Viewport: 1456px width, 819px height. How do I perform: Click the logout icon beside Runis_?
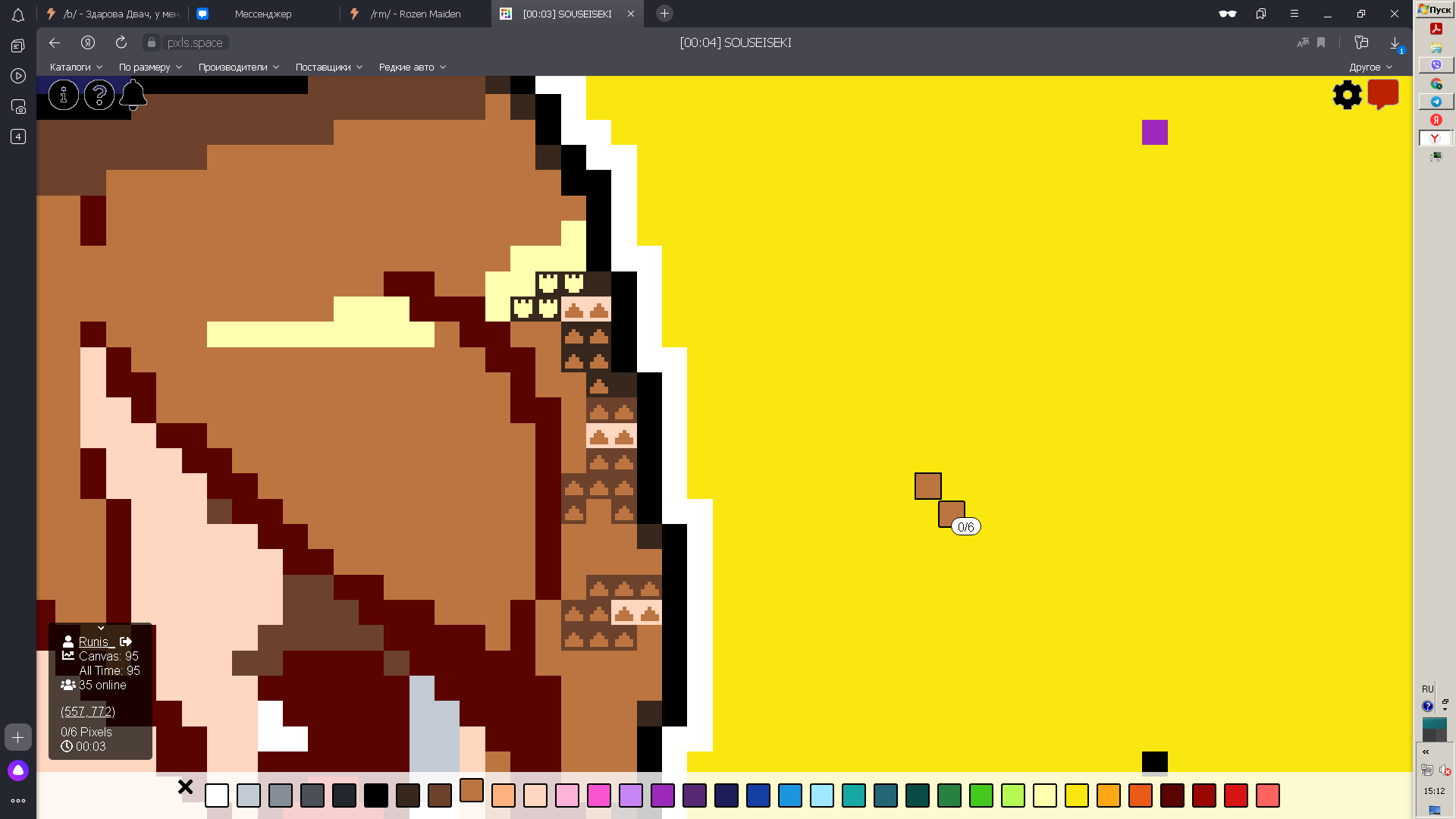tap(126, 642)
